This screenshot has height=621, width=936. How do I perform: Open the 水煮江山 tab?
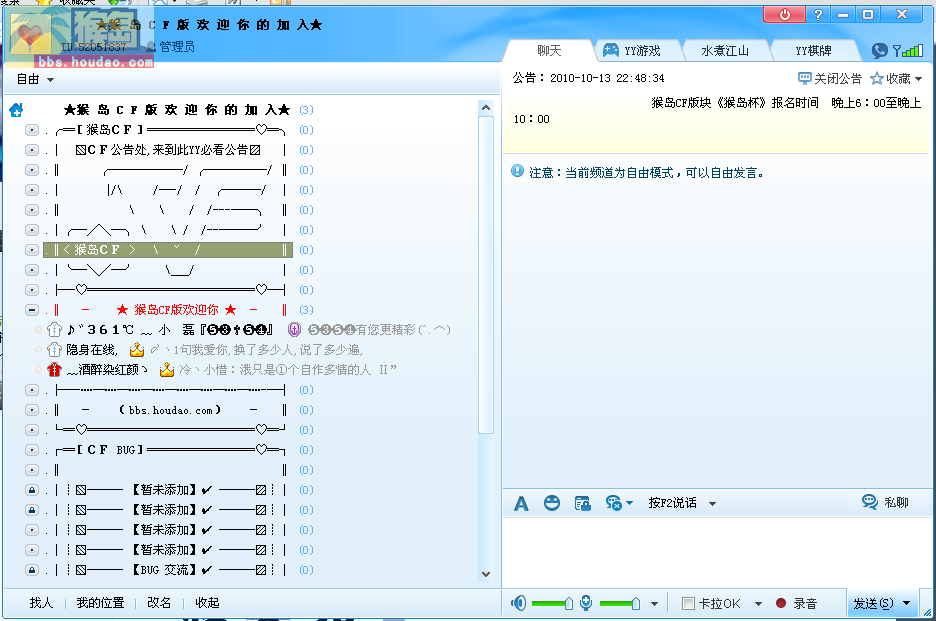[x=725, y=51]
